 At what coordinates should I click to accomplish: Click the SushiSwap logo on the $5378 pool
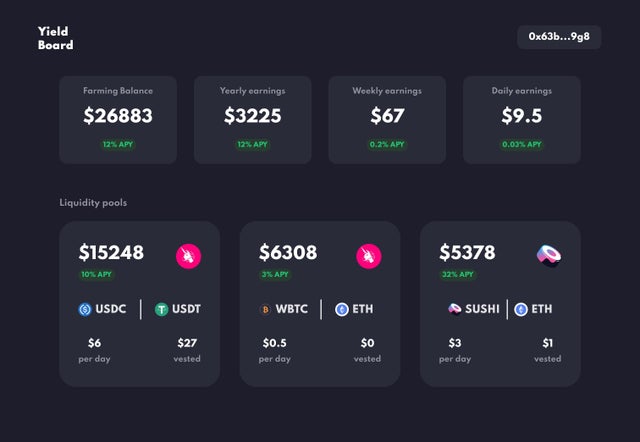coord(549,256)
